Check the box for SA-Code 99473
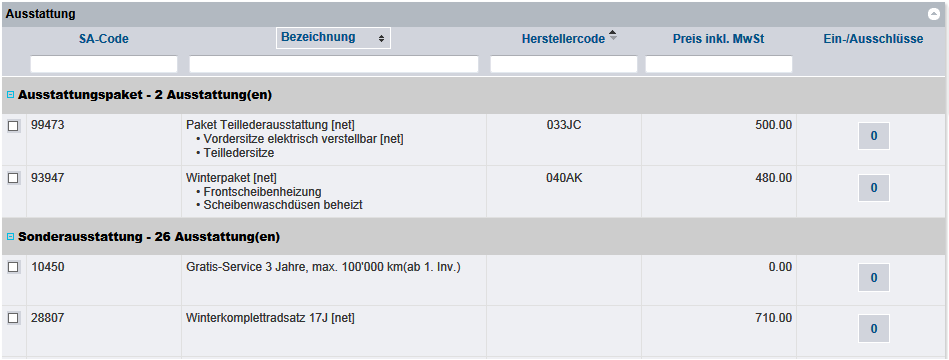 13,126
